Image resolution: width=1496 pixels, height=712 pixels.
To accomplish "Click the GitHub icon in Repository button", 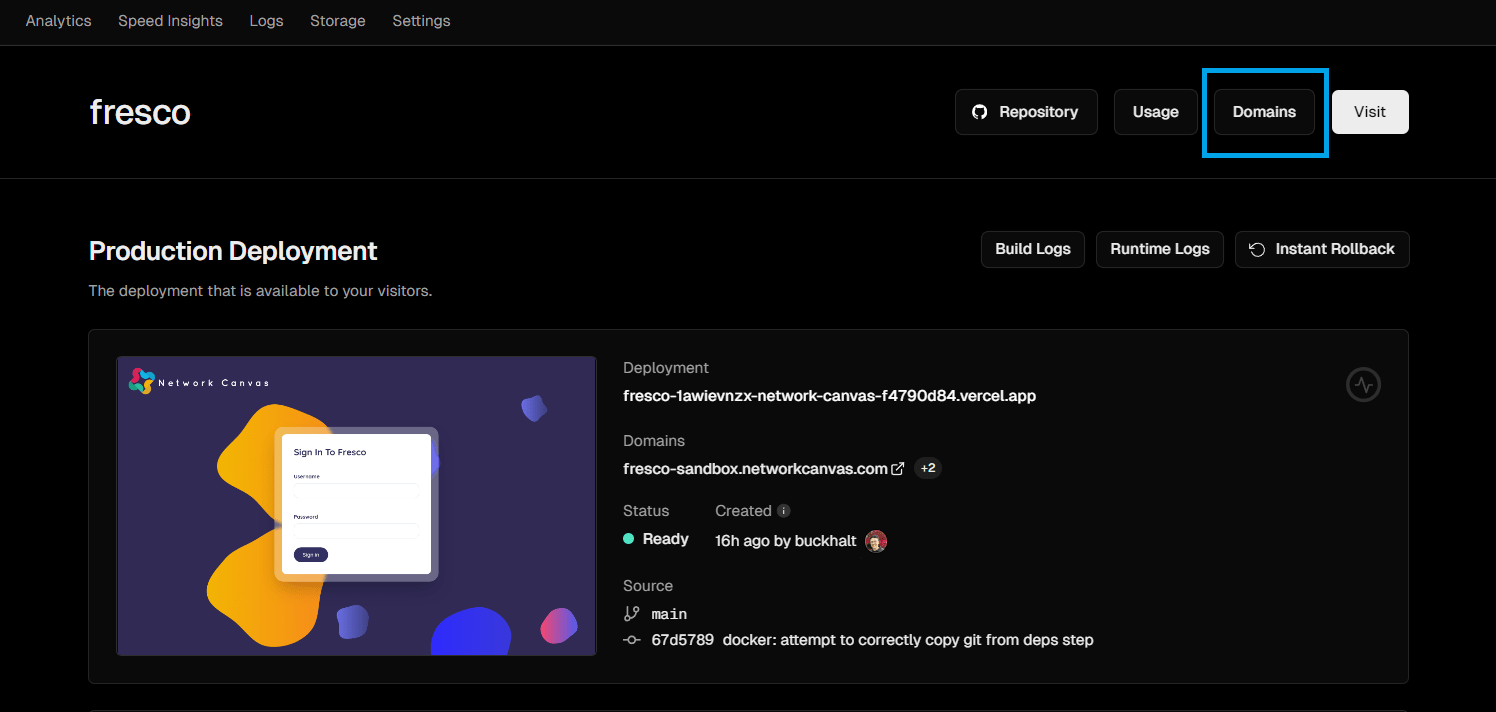I will coord(980,112).
